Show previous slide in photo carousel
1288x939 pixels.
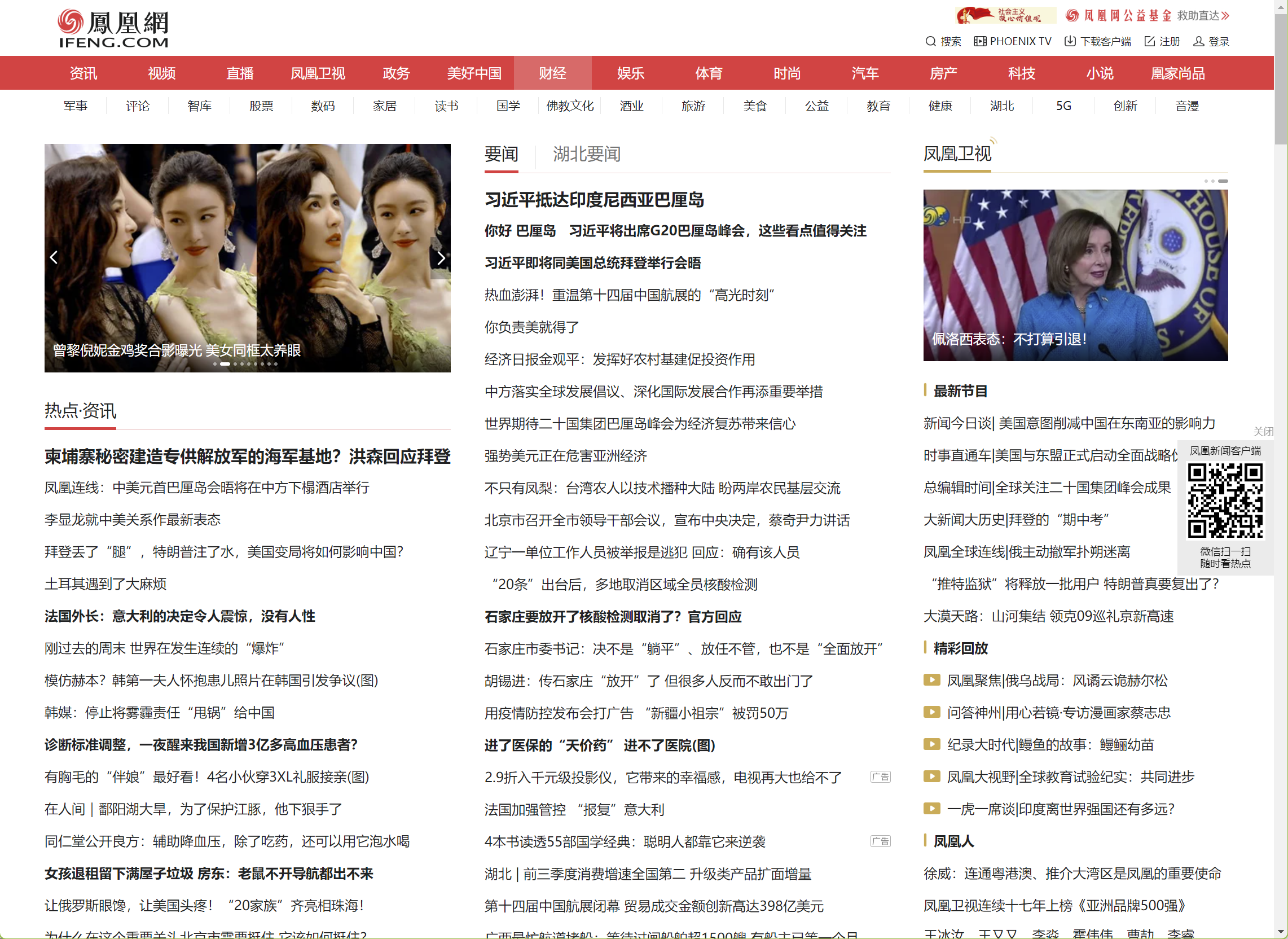point(54,257)
